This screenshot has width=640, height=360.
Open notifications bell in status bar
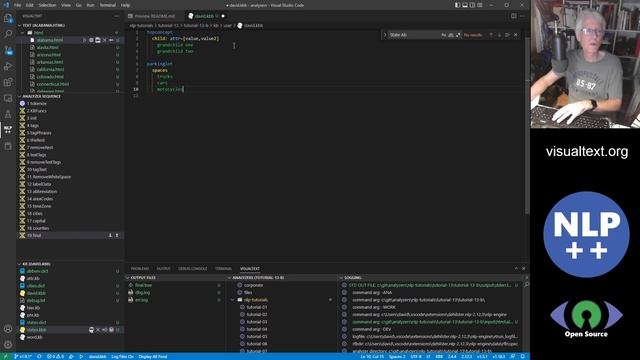click(x=522, y=356)
